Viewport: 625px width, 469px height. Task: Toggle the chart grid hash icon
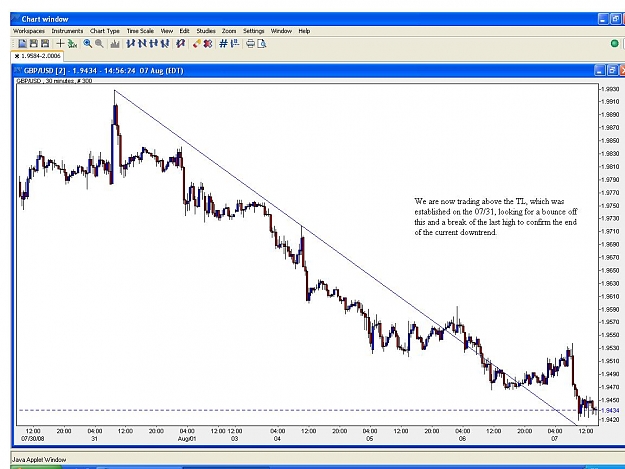223,44
